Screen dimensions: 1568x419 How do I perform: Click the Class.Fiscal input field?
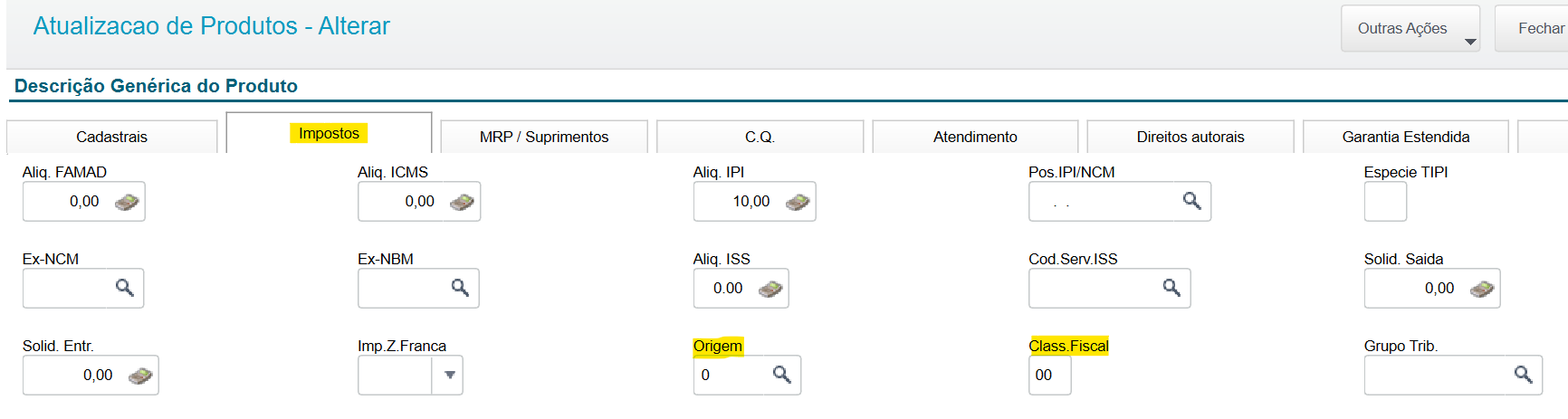(x=1049, y=375)
